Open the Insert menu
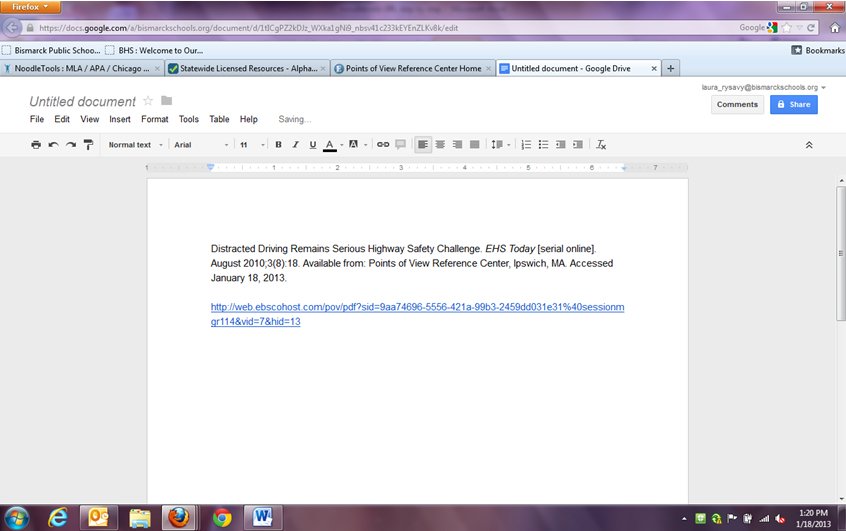The height and width of the screenshot is (531, 846). (120, 119)
